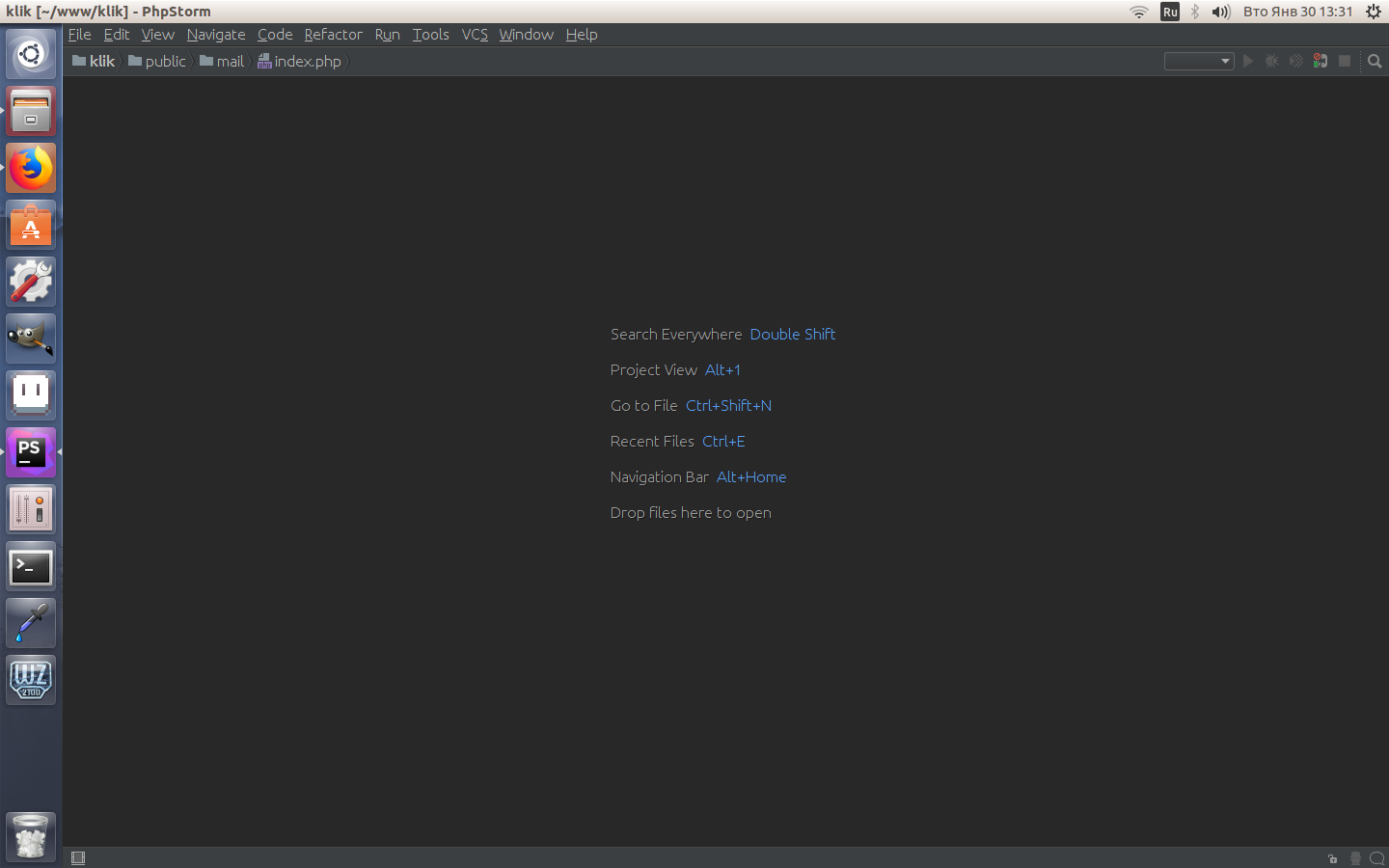
Task: Toggle tool window buttons in bottom-left corner
Action: pyautogui.click(x=78, y=858)
